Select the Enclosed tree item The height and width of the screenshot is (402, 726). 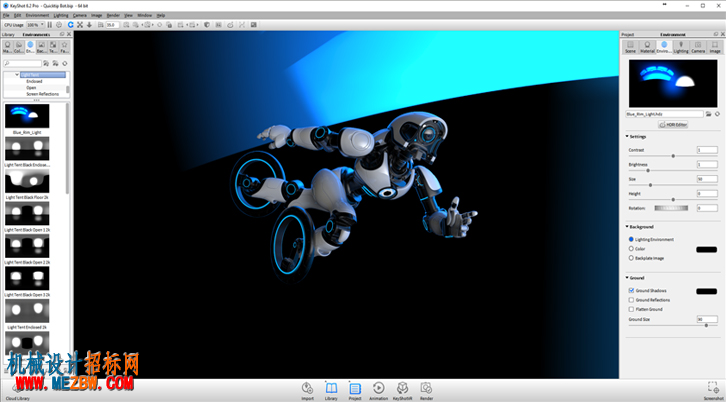[x=34, y=81]
